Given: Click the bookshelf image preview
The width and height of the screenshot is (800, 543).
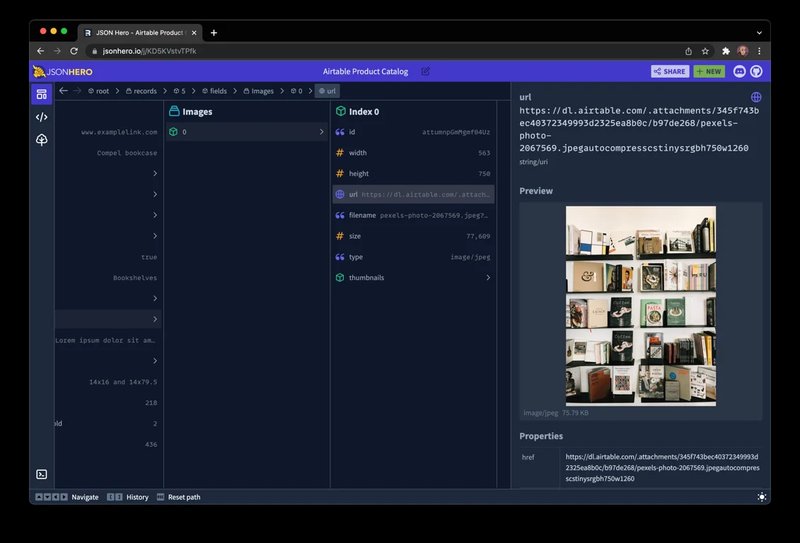Looking at the screenshot, I should pos(640,305).
